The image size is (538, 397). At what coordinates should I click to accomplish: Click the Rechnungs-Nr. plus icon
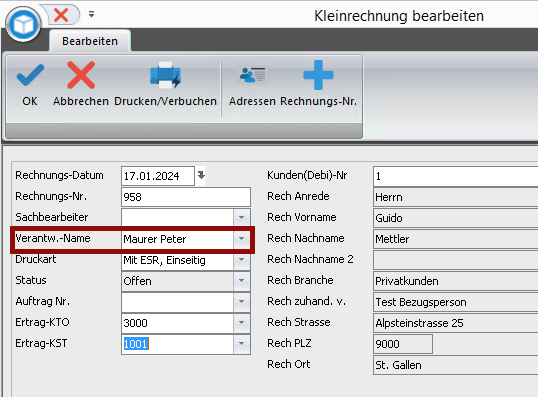pyautogui.click(x=318, y=75)
